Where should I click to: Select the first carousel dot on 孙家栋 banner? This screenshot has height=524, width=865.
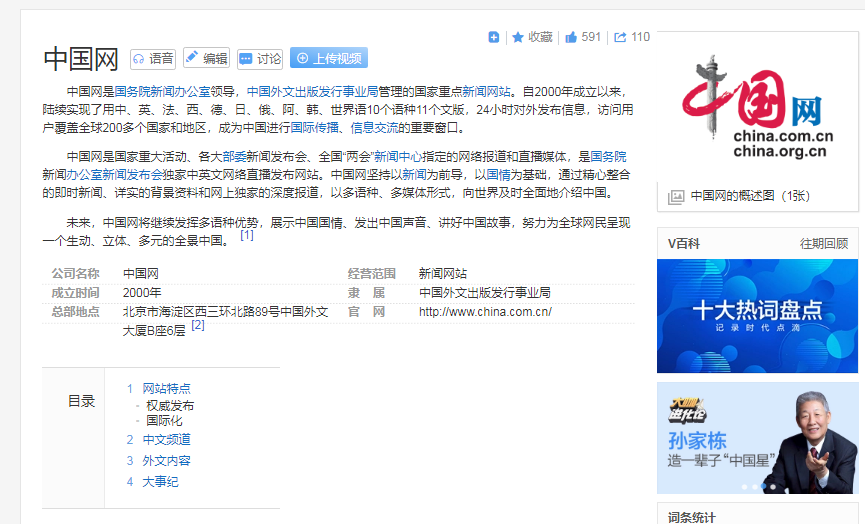(x=745, y=486)
